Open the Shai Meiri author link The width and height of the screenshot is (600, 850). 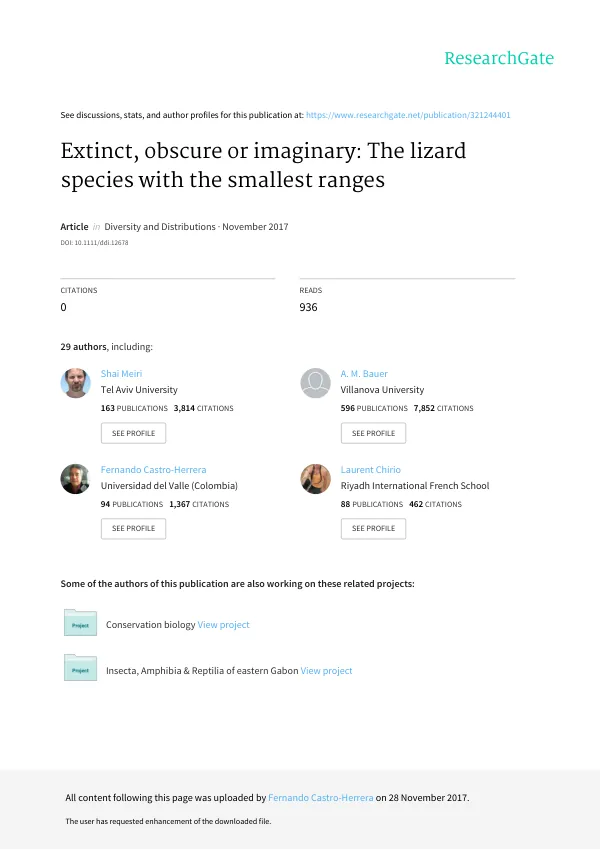coord(121,374)
